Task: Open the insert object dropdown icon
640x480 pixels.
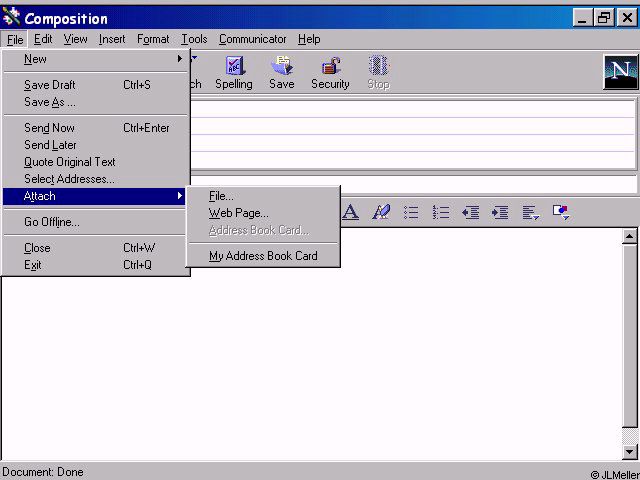Action: coord(561,212)
